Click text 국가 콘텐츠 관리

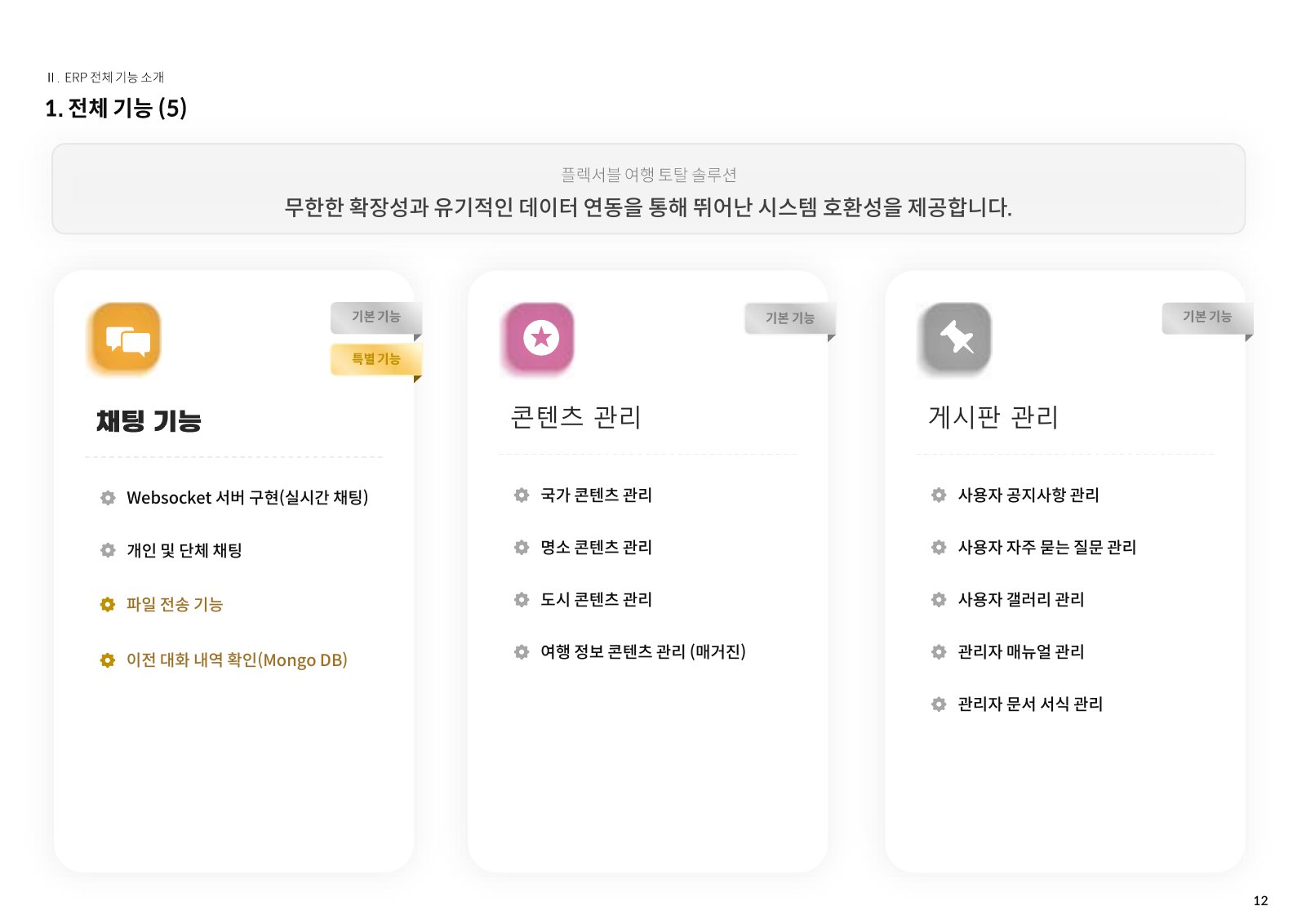pyautogui.click(x=597, y=495)
